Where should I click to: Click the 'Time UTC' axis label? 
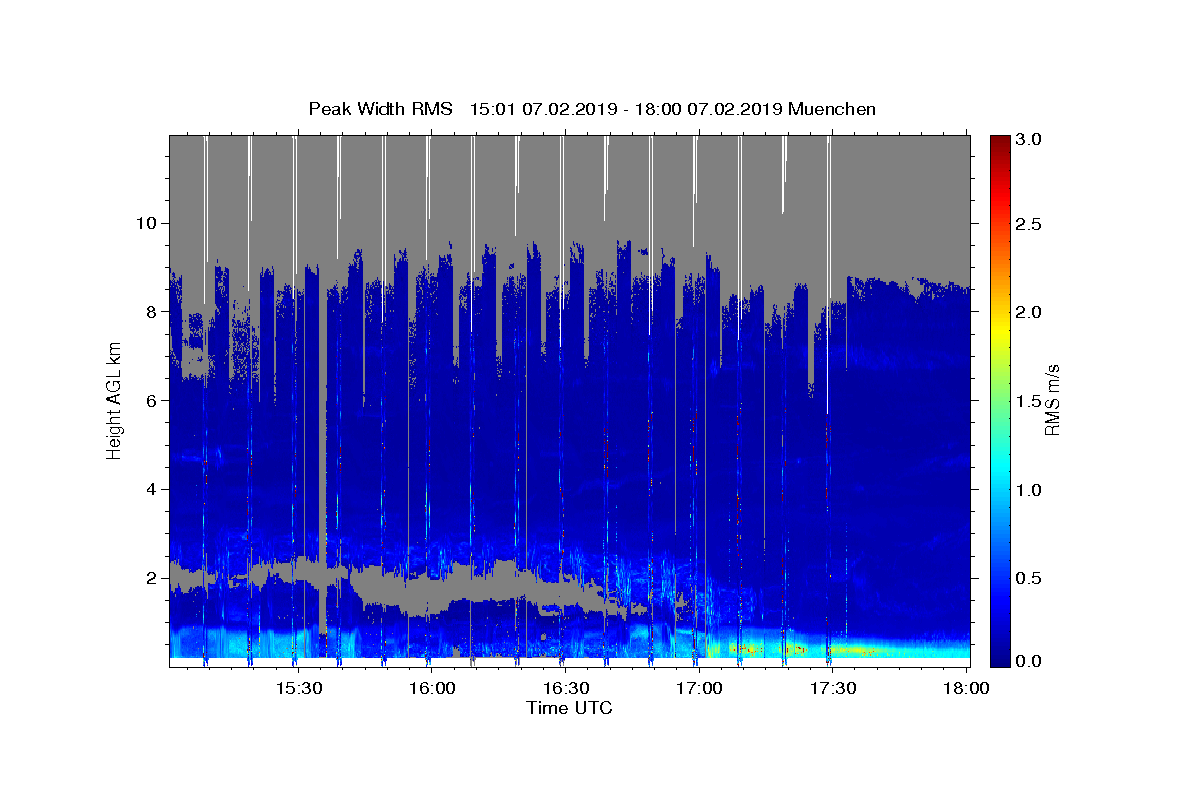click(569, 708)
